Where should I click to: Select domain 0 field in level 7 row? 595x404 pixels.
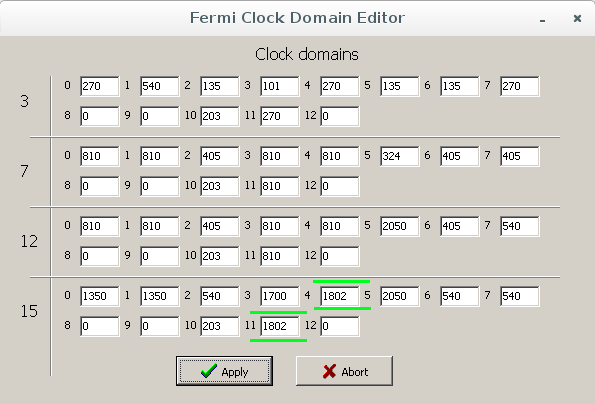point(100,156)
